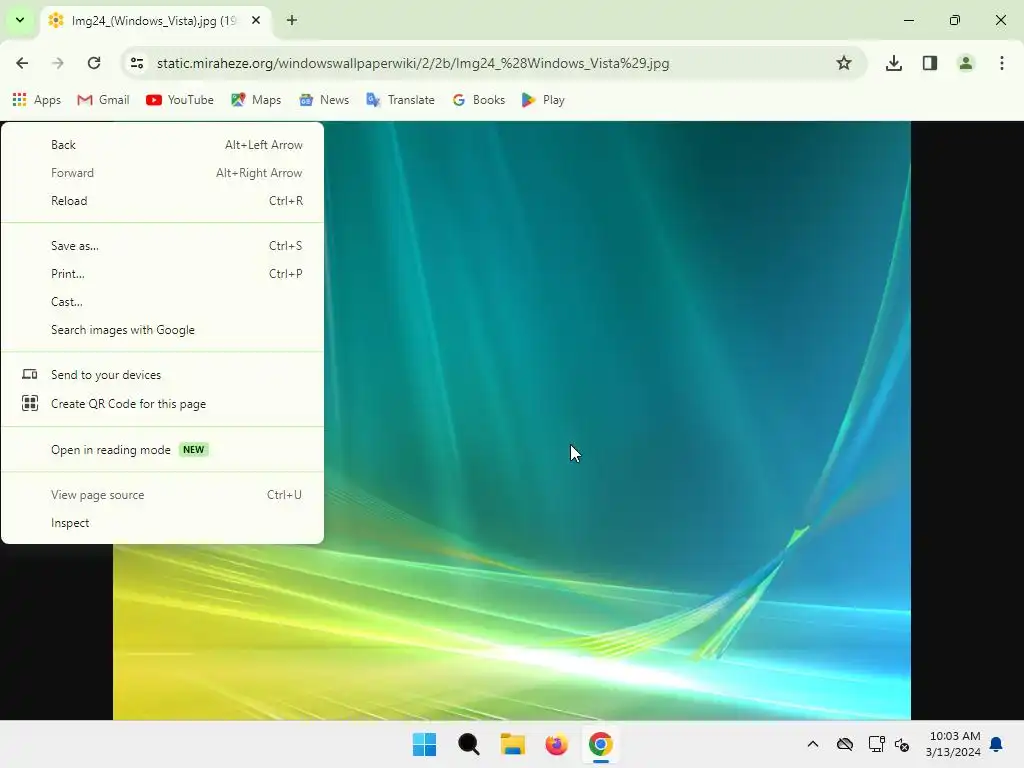This screenshot has height=768, width=1024.
Task: Select the Img24_(Windows_Vista).jpg tab
Action: click(x=153, y=21)
